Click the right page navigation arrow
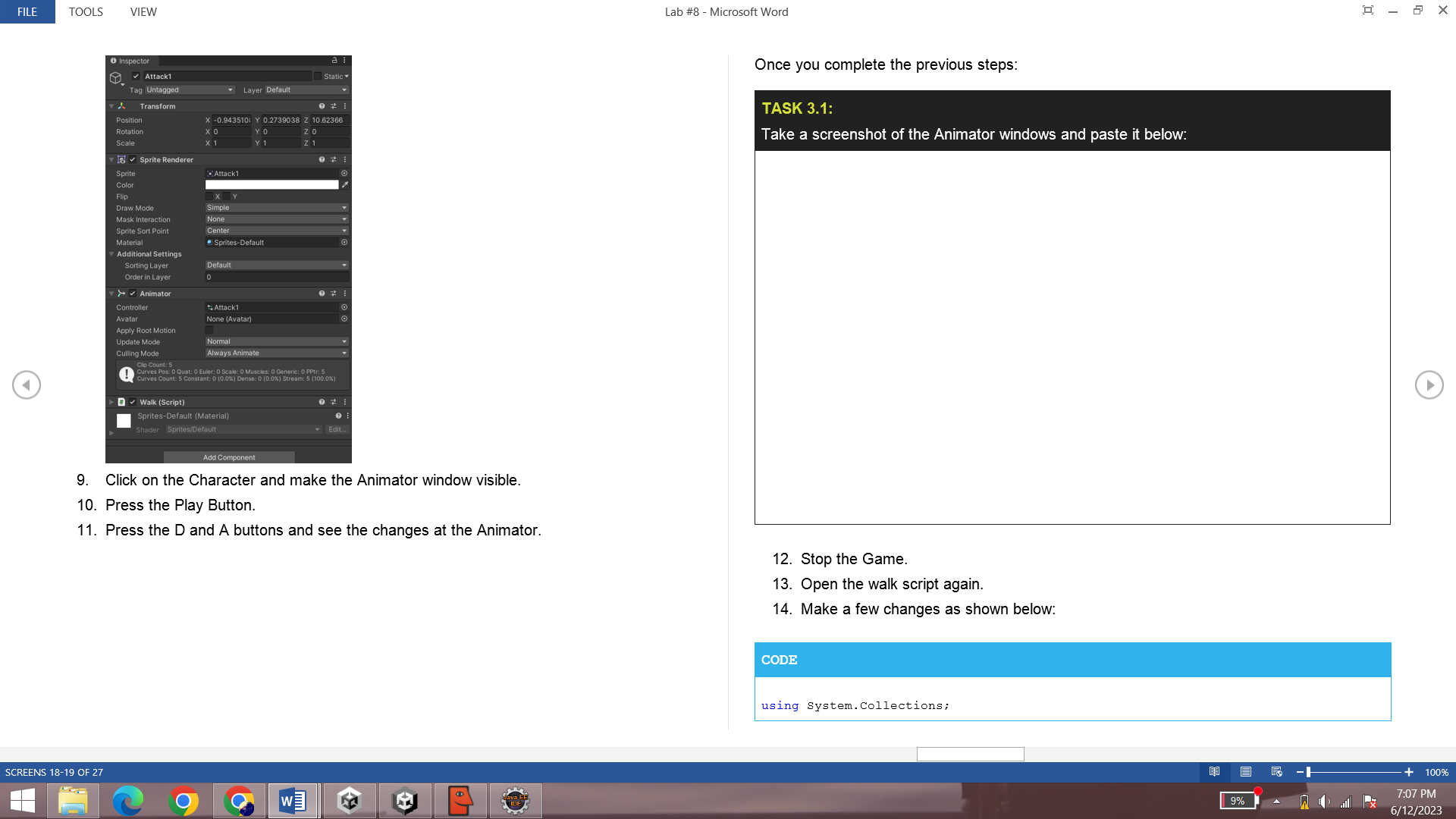This screenshot has width=1456, height=819. (x=1429, y=384)
